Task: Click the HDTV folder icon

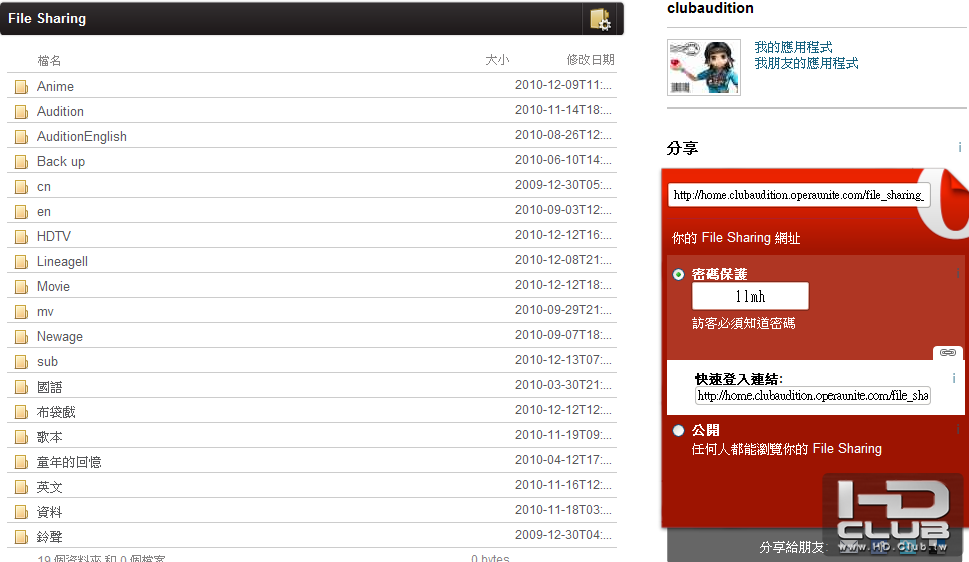Action: [22, 237]
